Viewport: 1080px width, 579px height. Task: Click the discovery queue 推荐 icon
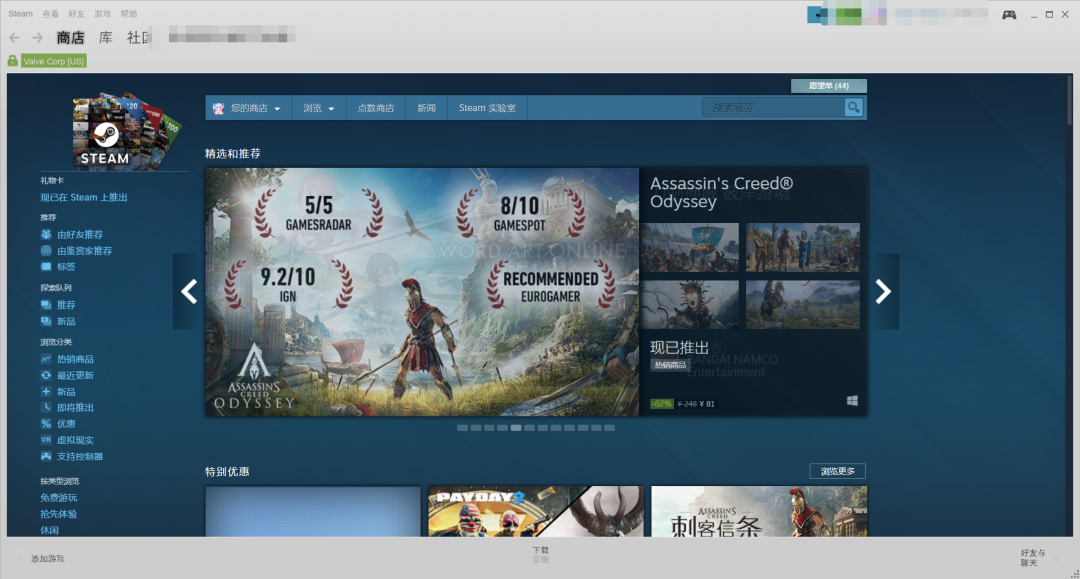pos(46,304)
